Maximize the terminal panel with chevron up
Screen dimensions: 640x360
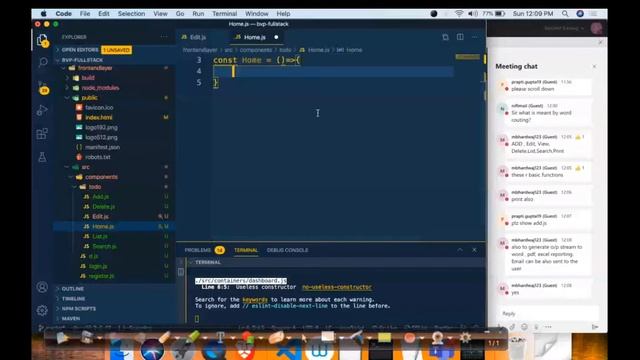pyautogui.click(x=460, y=250)
